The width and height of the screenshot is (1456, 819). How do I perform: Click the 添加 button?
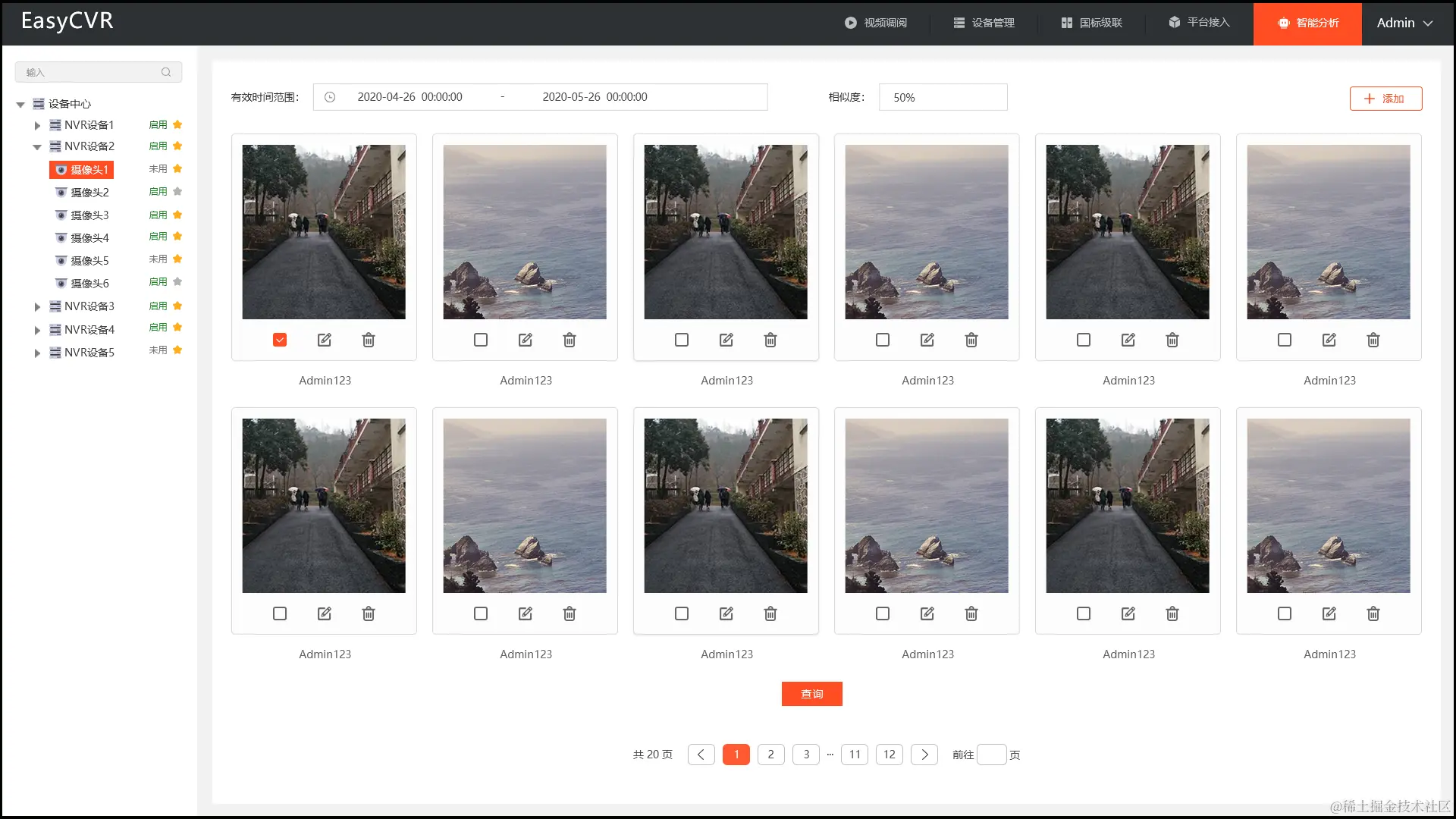coord(1385,99)
